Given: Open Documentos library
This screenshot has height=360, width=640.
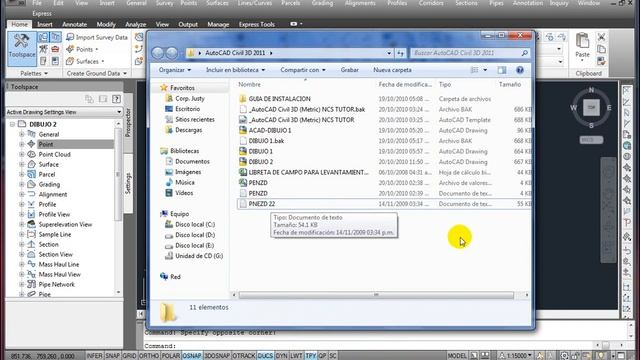Looking at the screenshot, I should 192,162.
